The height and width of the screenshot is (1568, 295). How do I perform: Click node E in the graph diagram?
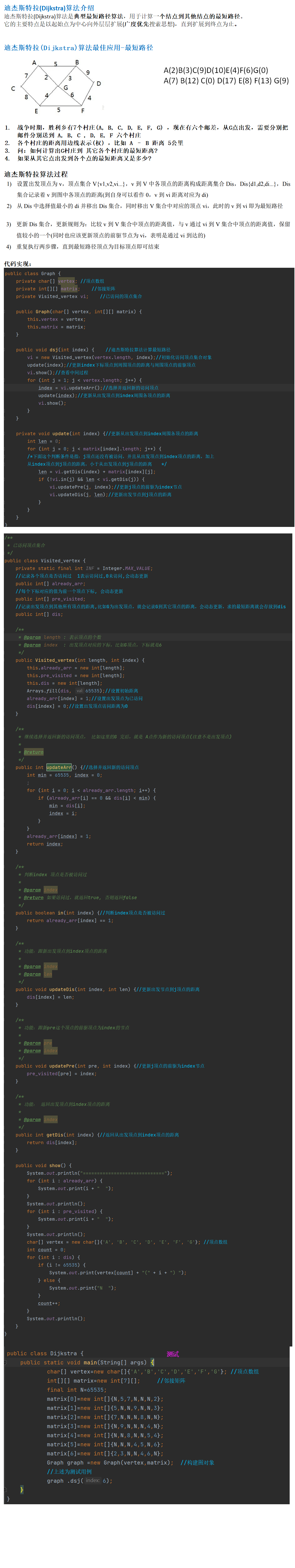36,111
